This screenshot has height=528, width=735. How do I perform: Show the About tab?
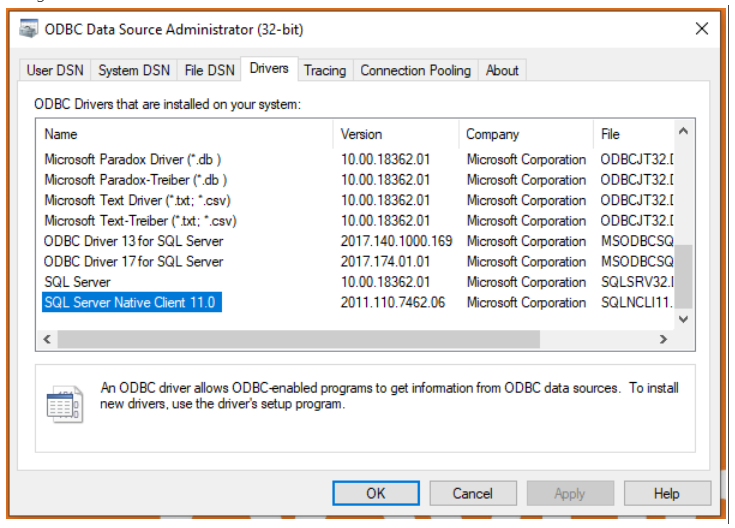click(502, 70)
